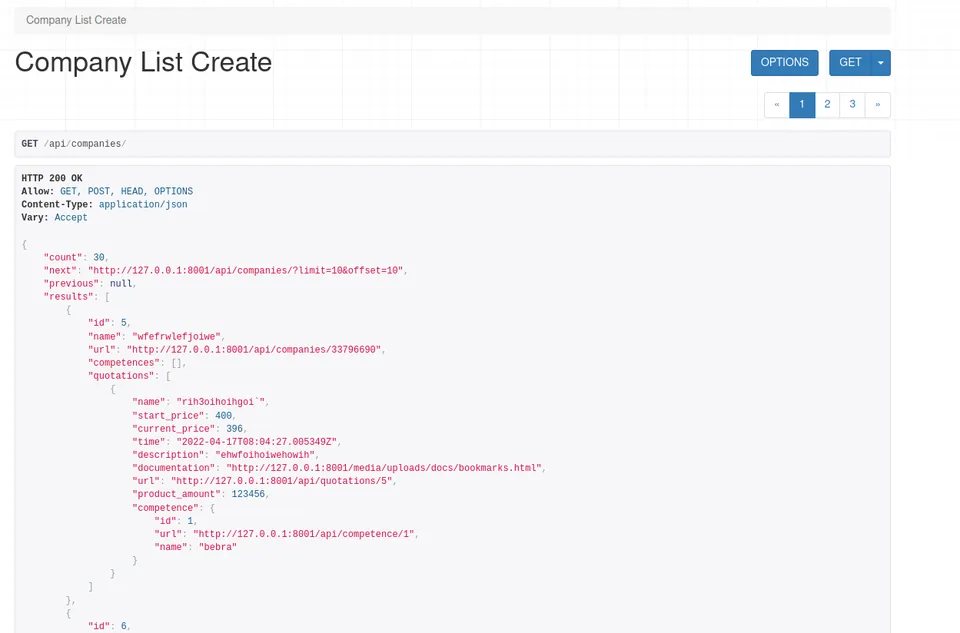This screenshot has width=960, height=633.
Task: Click the count value 30
Action: (99, 258)
